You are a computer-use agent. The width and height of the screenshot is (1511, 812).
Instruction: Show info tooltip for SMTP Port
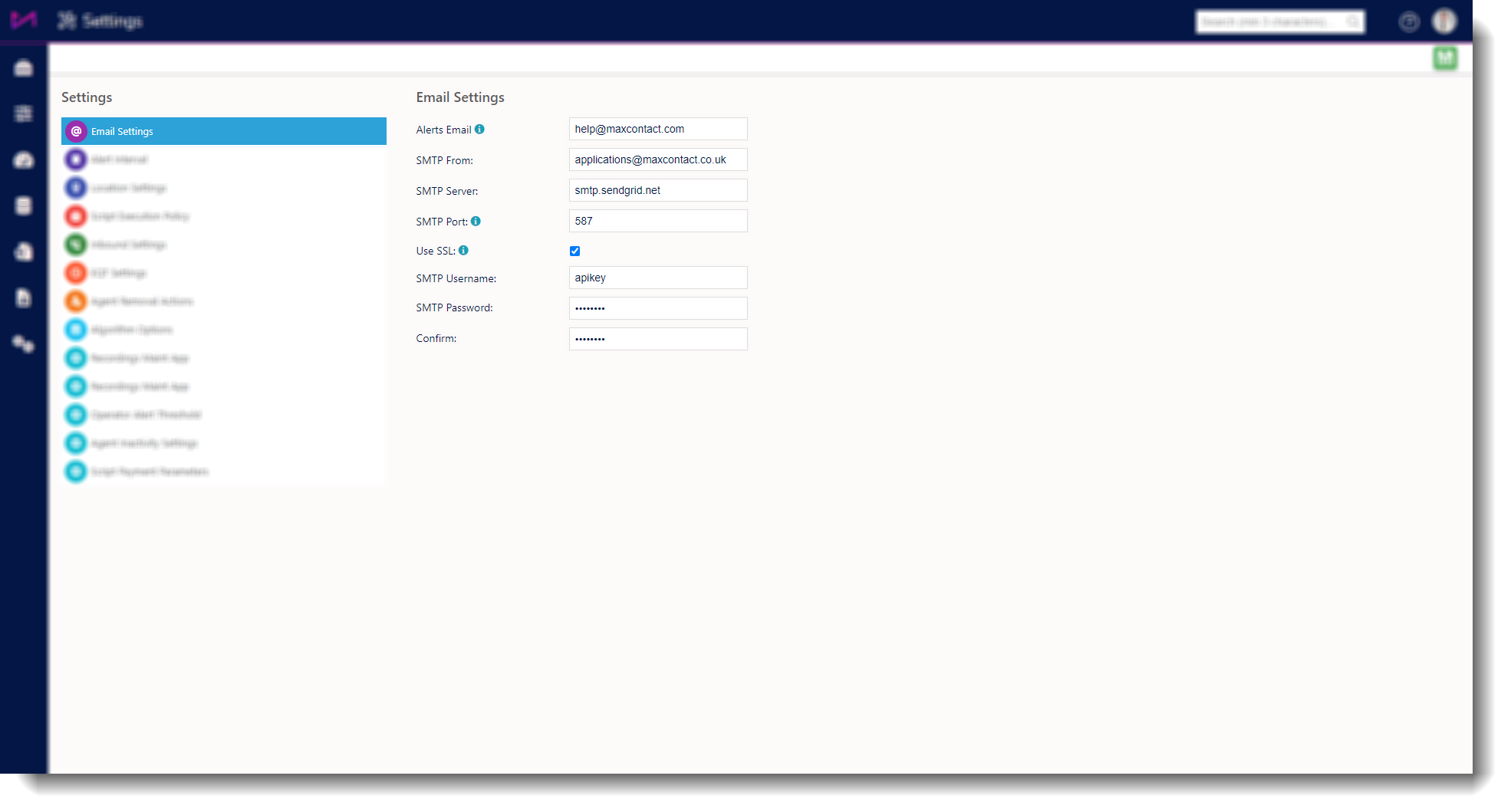[476, 222]
